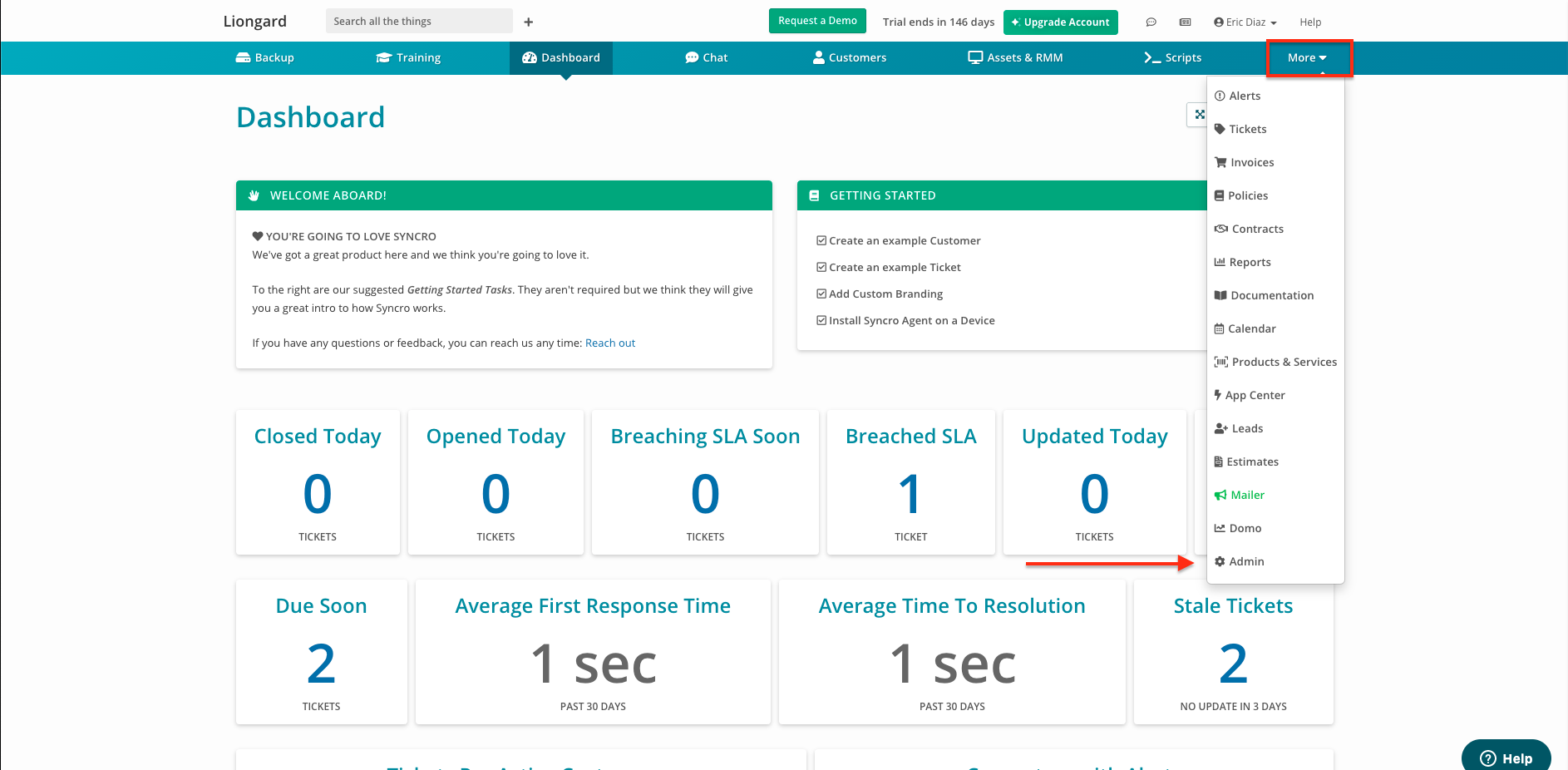Click the Upgrade Account button
This screenshot has height=770, width=1568.
pos(1061,22)
